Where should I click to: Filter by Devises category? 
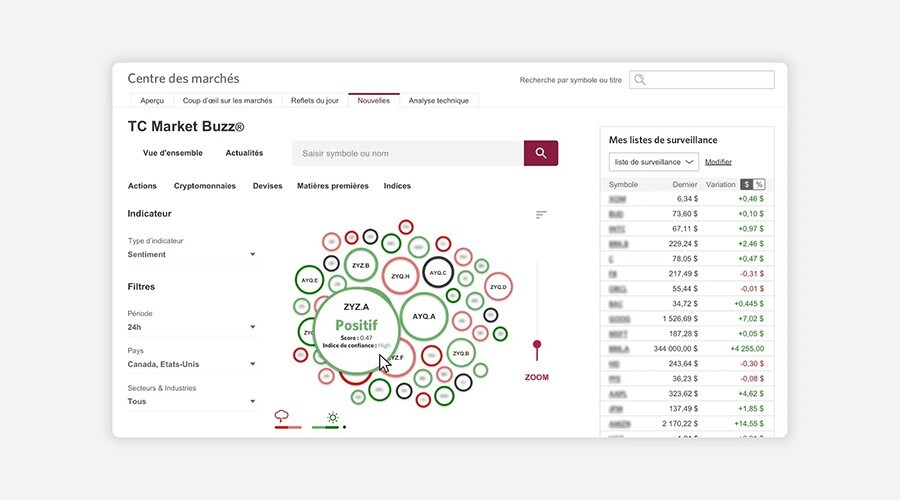(x=267, y=186)
